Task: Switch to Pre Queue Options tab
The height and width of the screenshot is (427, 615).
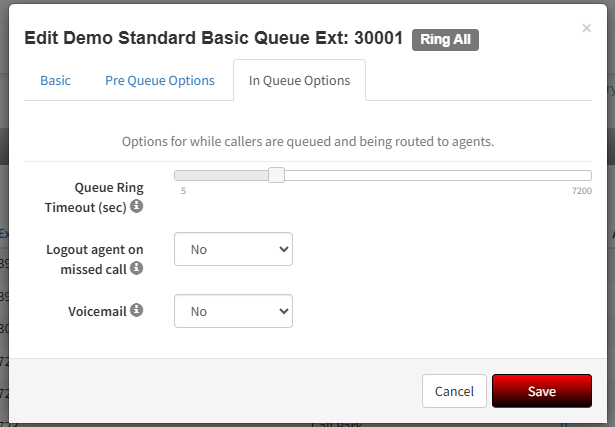Action: pyautogui.click(x=160, y=80)
